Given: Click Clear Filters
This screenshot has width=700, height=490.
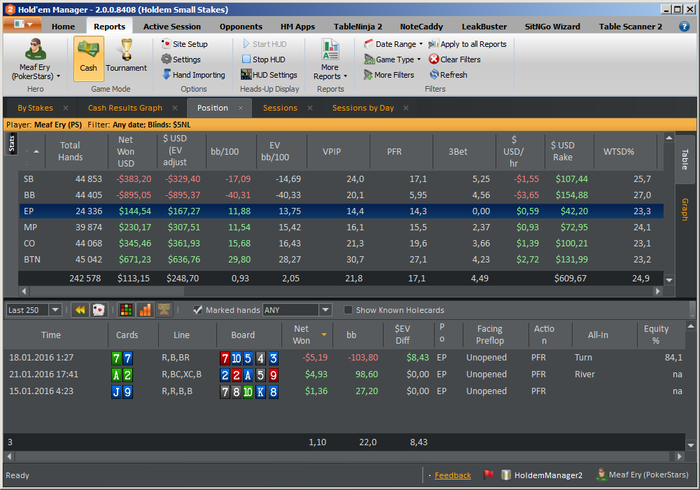Looking at the screenshot, I should tap(455, 59).
